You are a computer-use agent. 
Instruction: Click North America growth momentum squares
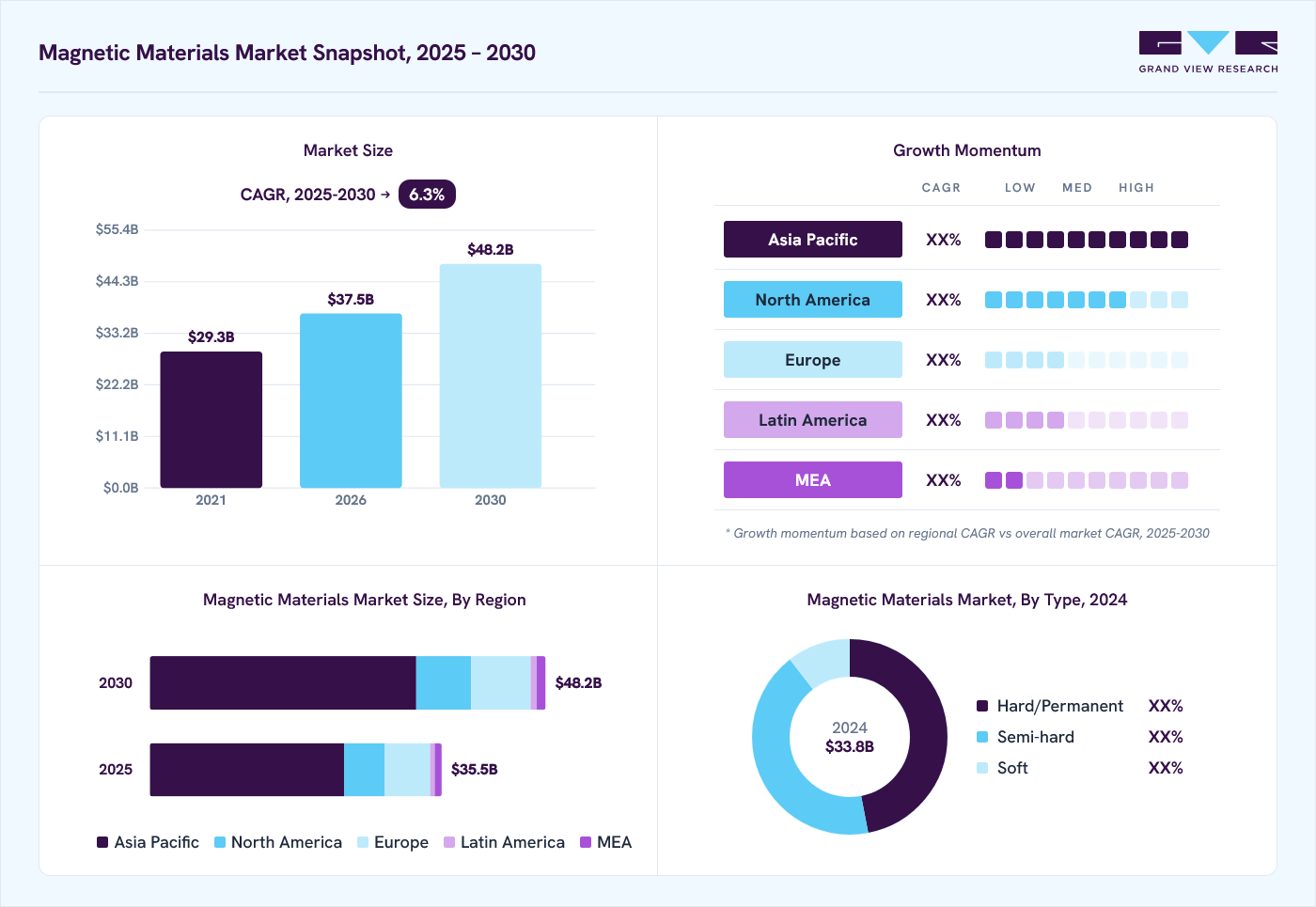coord(1087,300)
